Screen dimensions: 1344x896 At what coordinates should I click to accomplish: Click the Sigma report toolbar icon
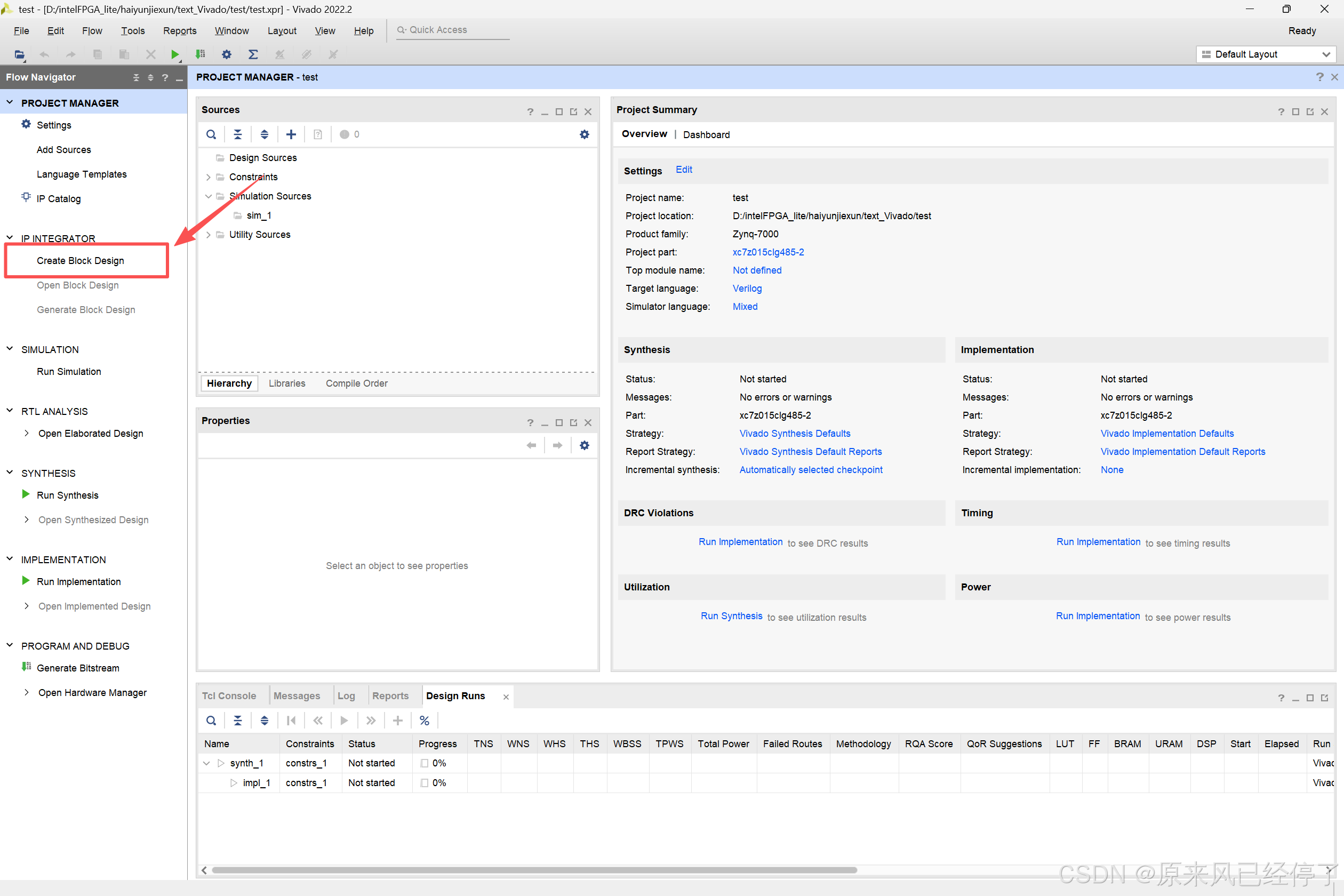coord(253,54)
